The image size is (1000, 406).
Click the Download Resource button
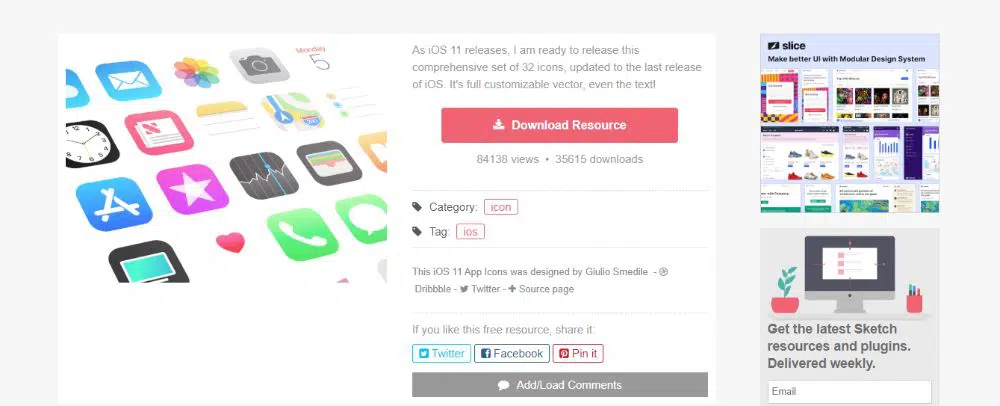(x=559, y=125)
